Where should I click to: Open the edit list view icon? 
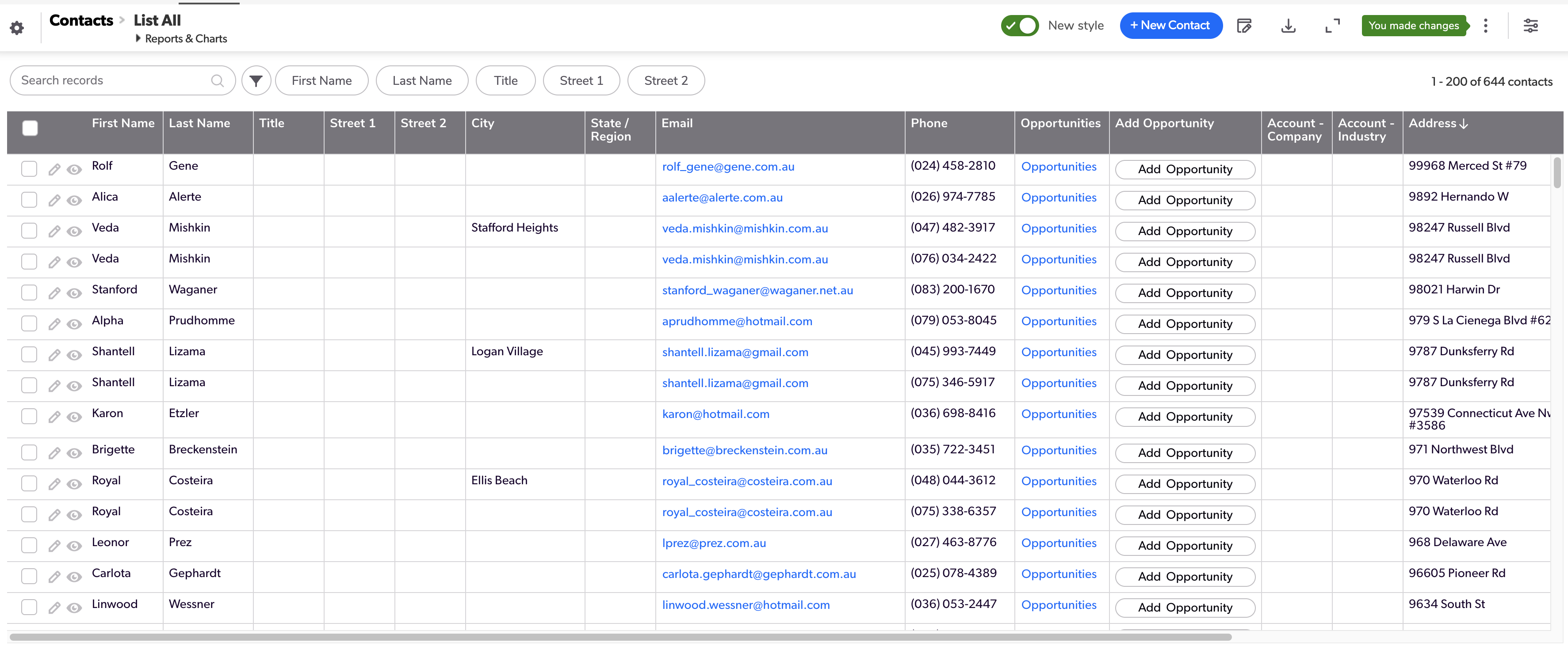point(1244,26)
